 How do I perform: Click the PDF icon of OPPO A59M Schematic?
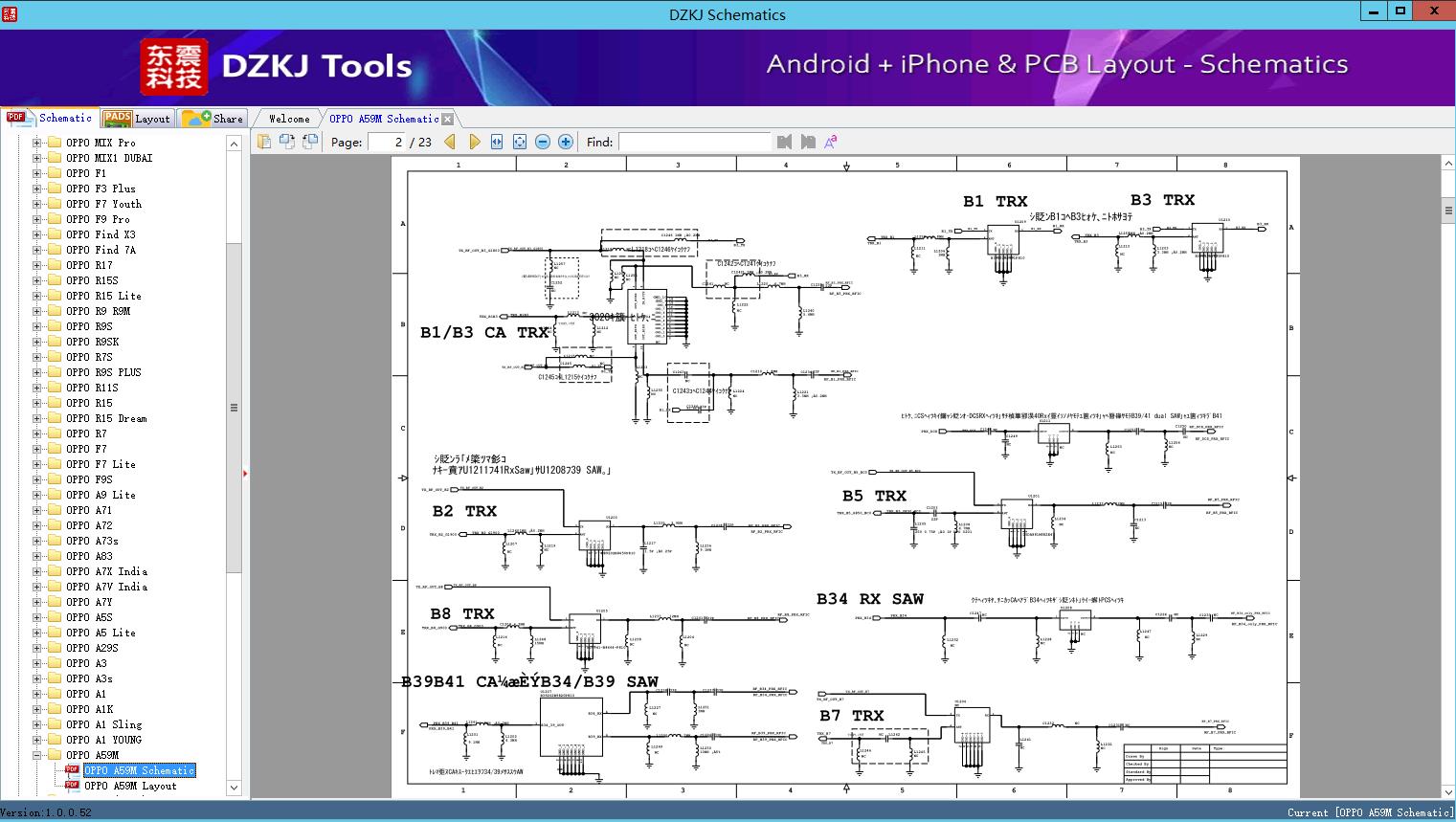coord(72,770)
